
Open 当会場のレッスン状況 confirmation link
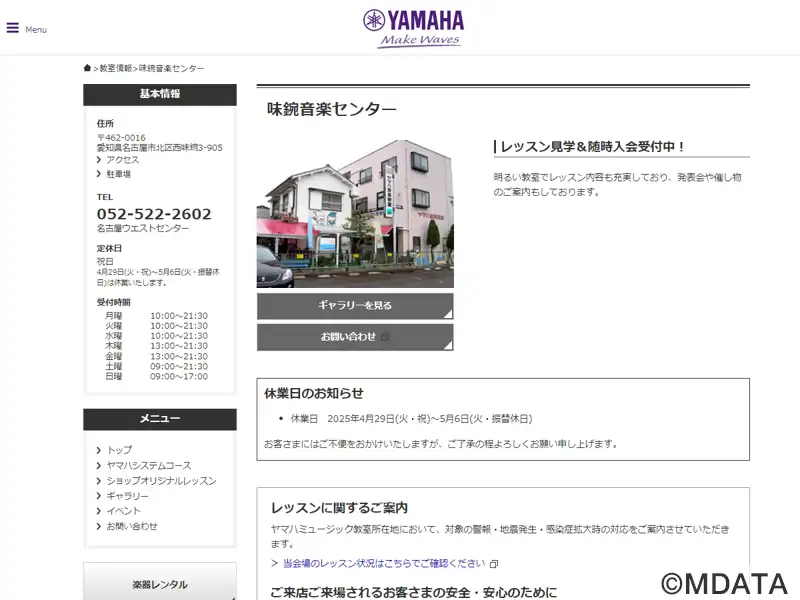(x=384, y=563)
